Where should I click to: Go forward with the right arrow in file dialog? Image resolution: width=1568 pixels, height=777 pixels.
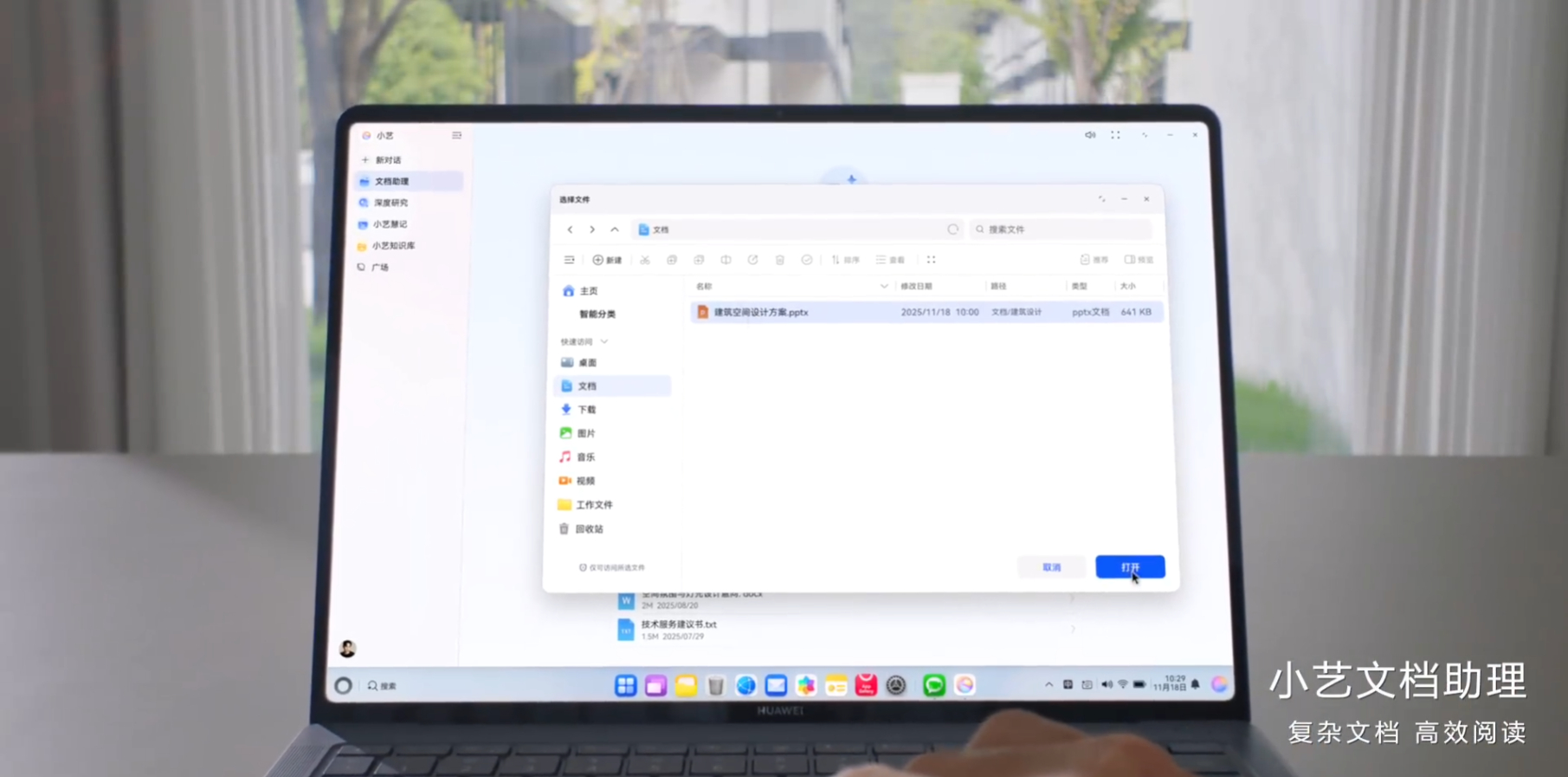(592, 230)
